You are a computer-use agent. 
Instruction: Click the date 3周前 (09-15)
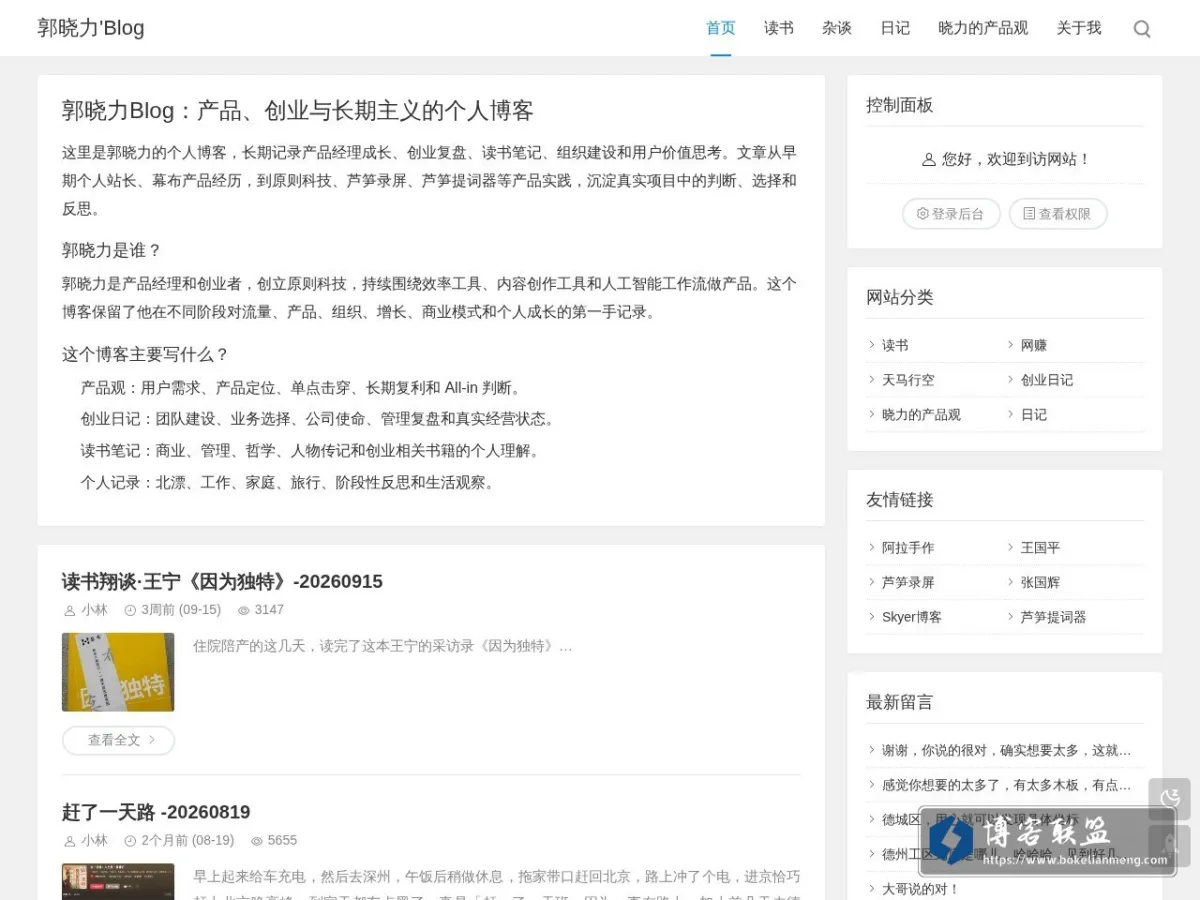tap(181, 610)
